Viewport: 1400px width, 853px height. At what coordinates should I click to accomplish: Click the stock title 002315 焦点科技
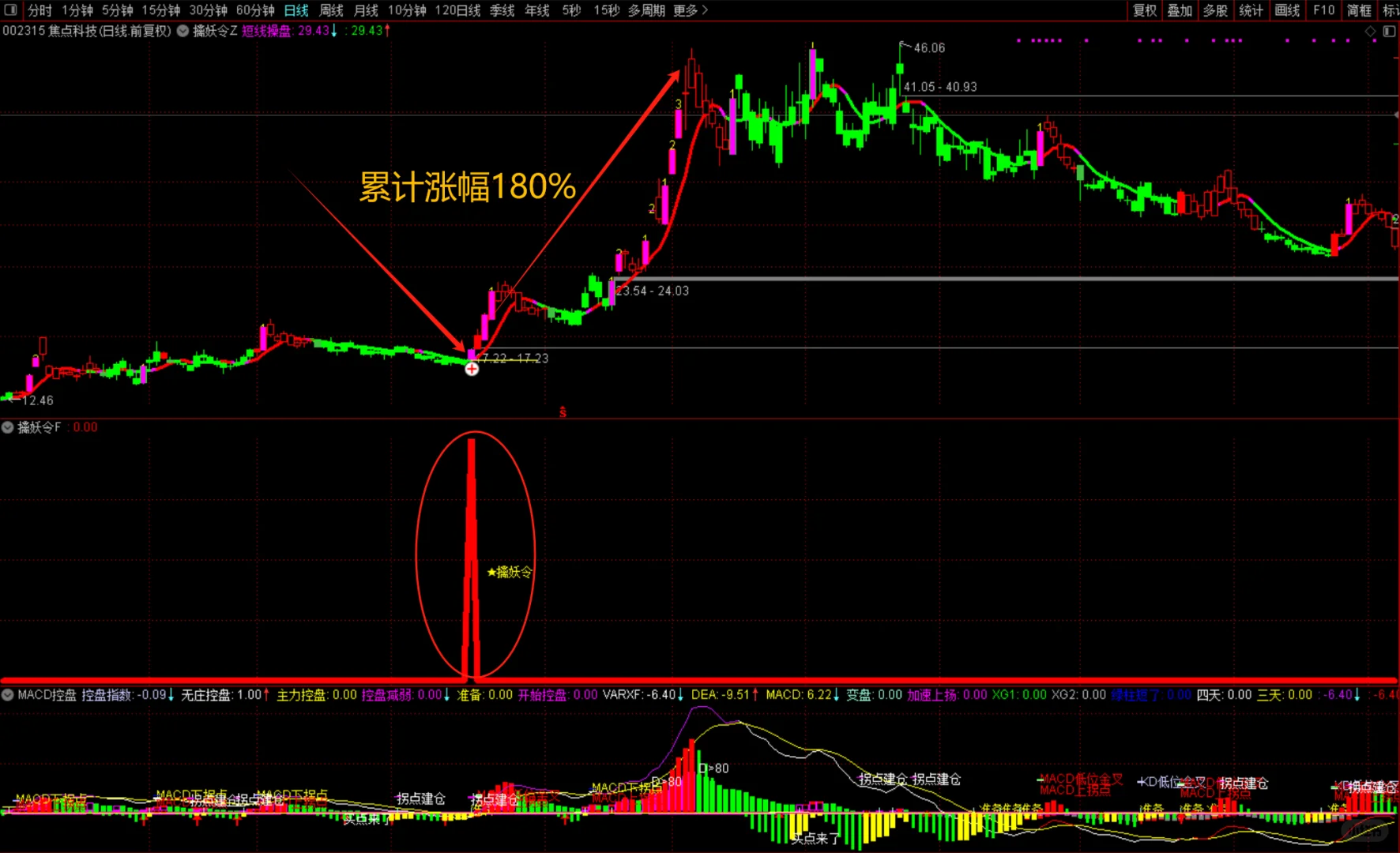pos(87,31)
